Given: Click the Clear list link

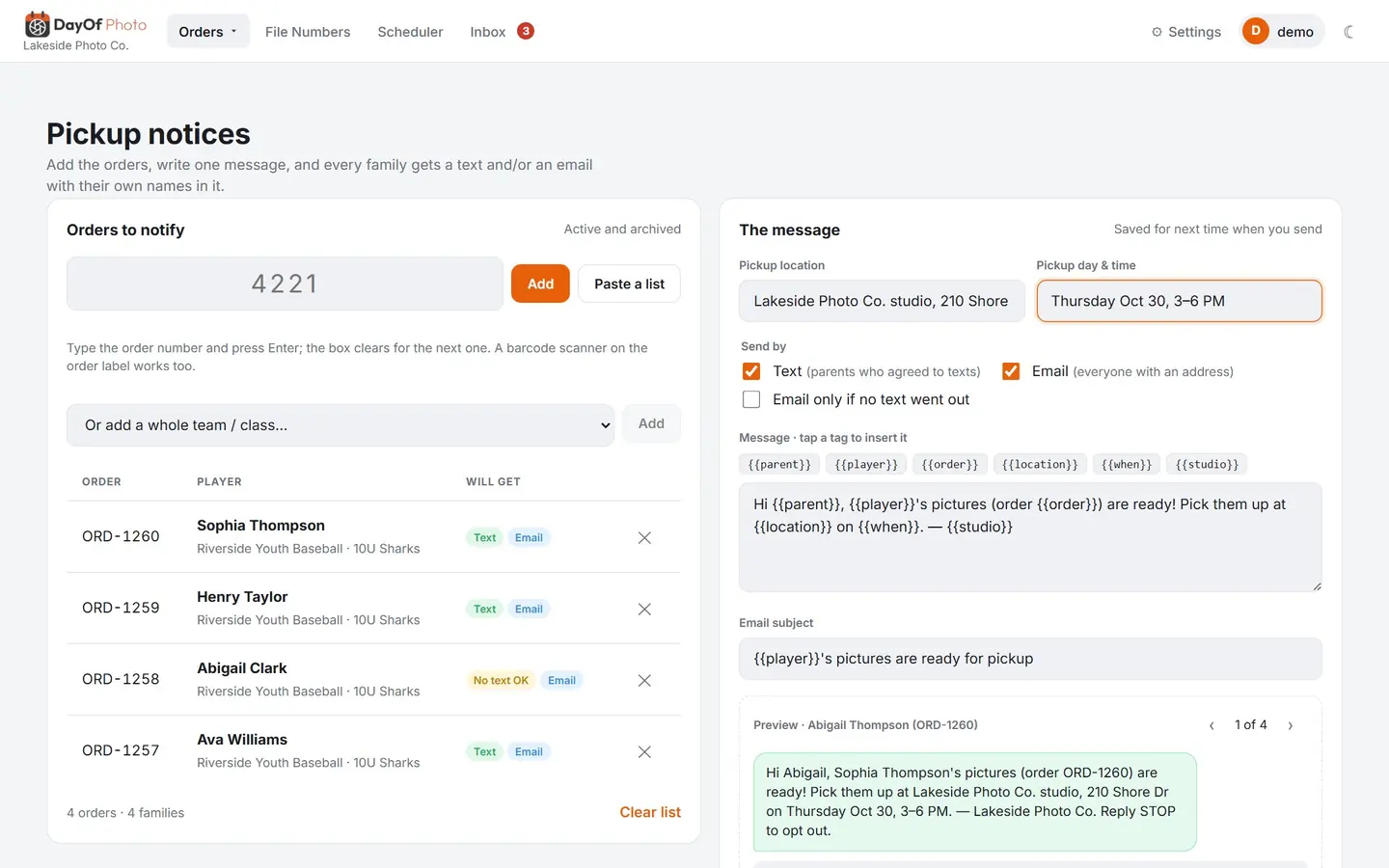Looking at the screenshot, I should (650, 812).
